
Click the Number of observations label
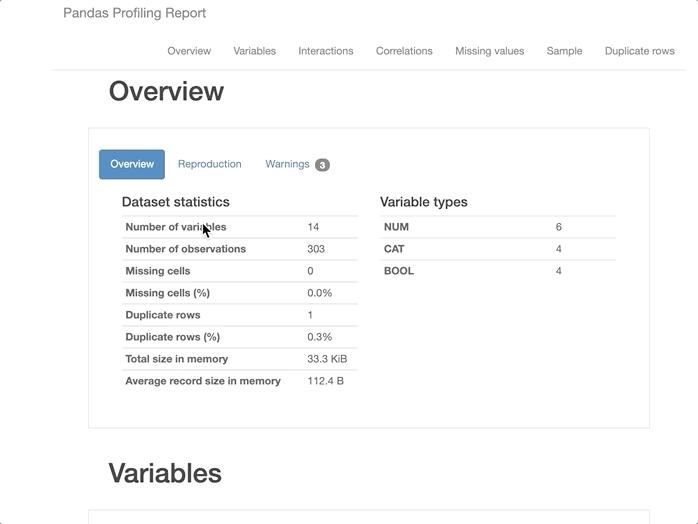186,249
